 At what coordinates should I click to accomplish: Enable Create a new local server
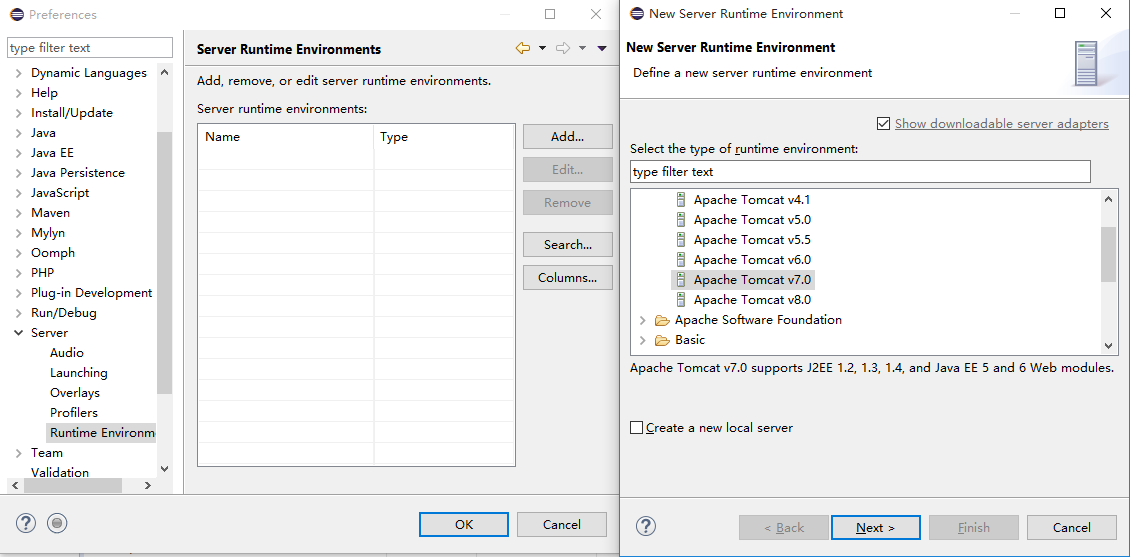click(636, 427)
